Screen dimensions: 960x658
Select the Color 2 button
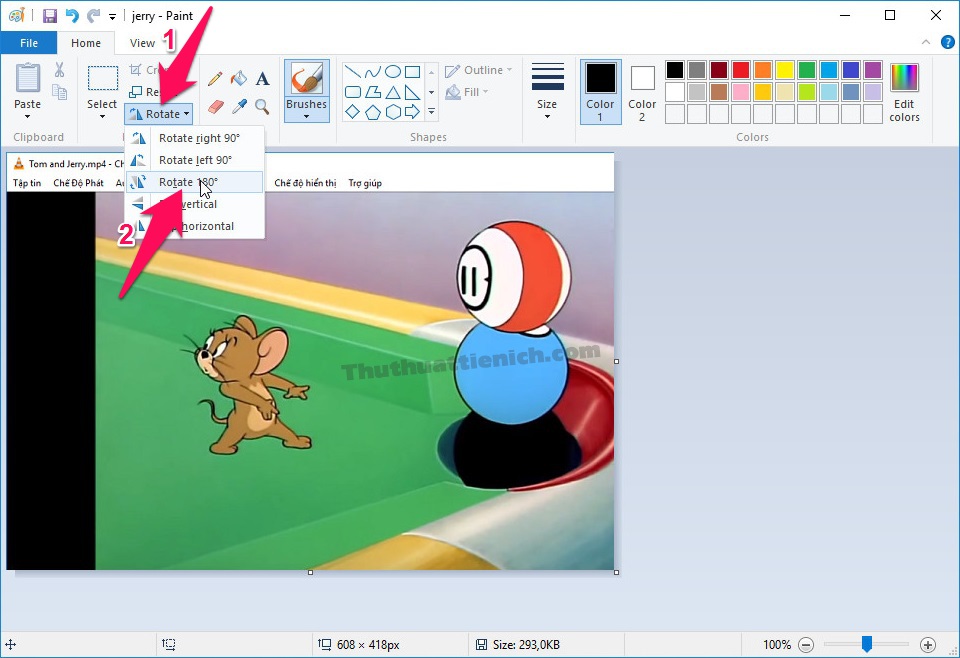642,92
